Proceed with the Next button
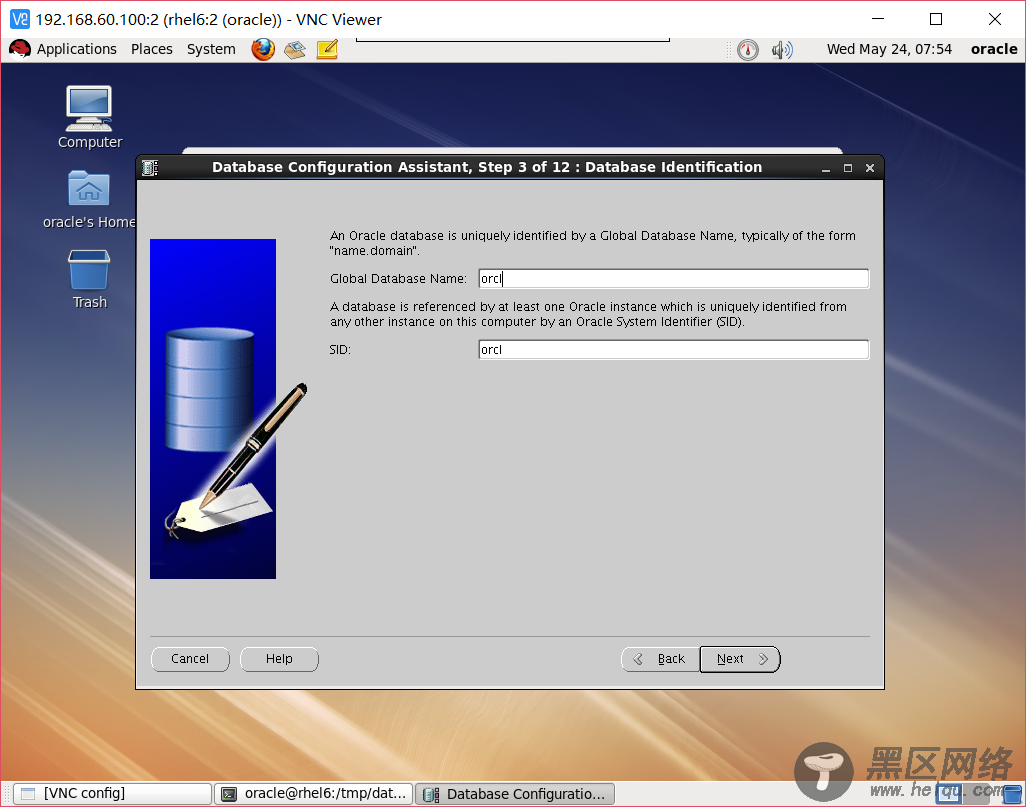This screenshot has height=807, width=1026. click(x=740, y=659)
